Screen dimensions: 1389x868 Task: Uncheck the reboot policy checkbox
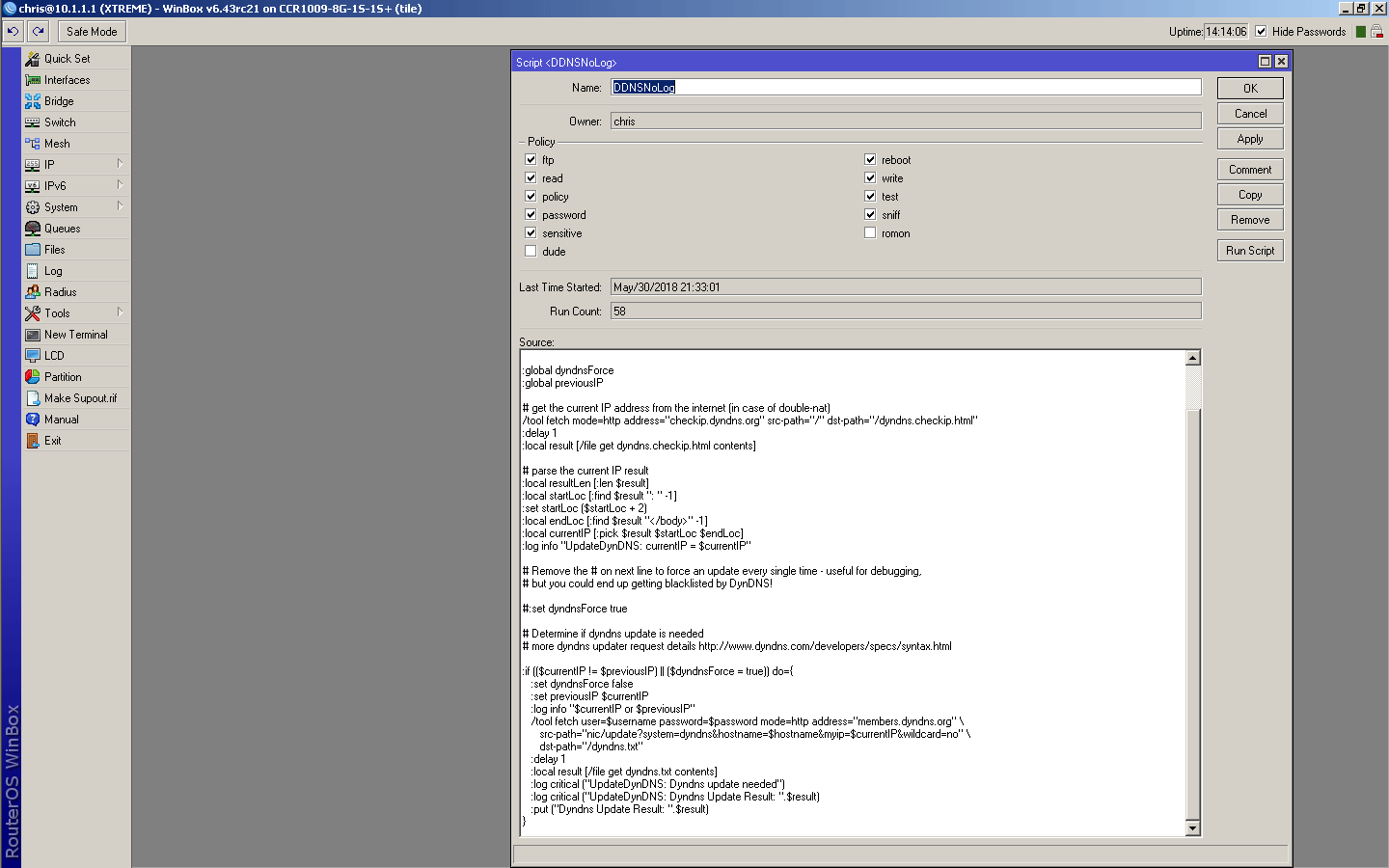pos(870,159)
